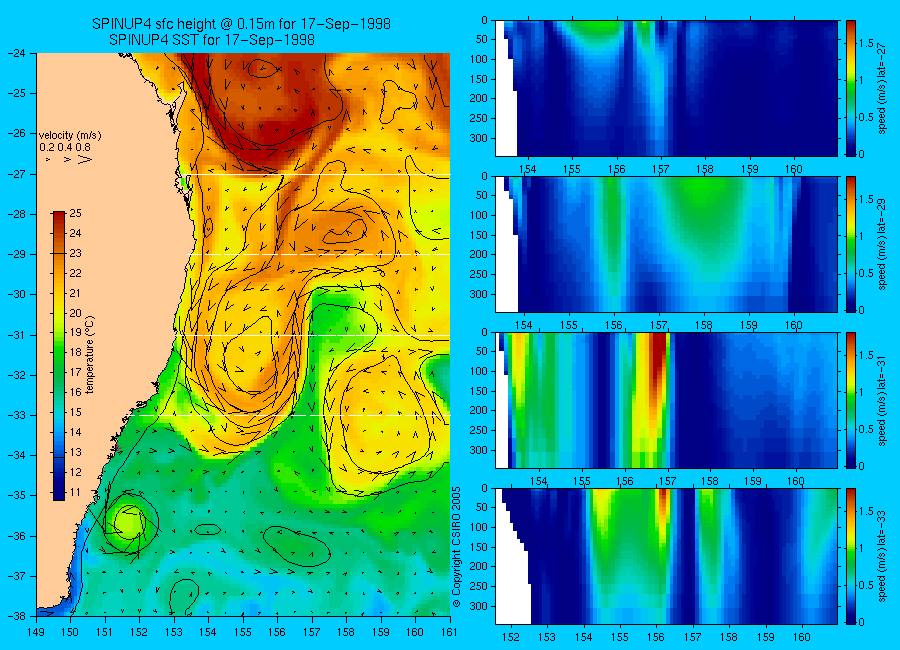The image size is (900, 650).
Task: Click the rotated "temperature (°C)" label
Action: [90, 355]
